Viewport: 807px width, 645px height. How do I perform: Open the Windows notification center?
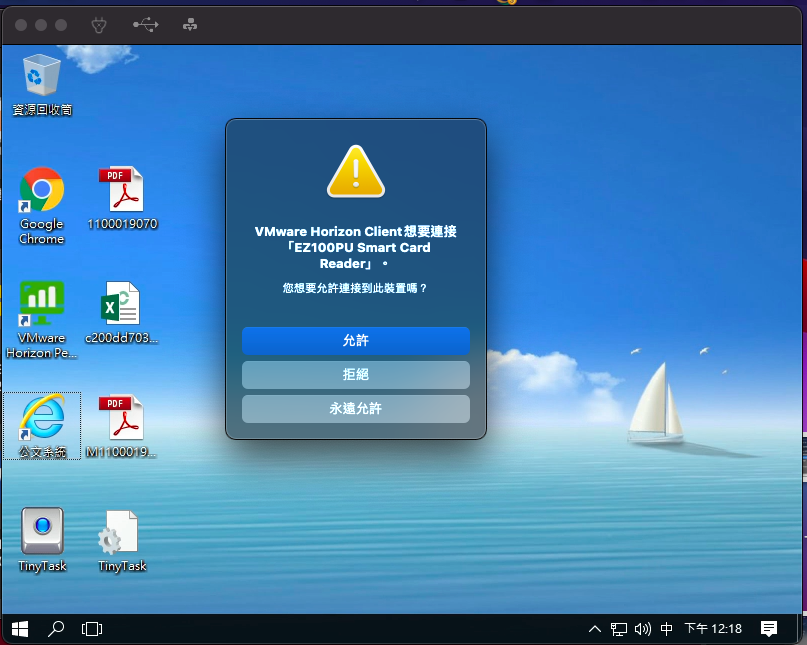tap(769, 629)
